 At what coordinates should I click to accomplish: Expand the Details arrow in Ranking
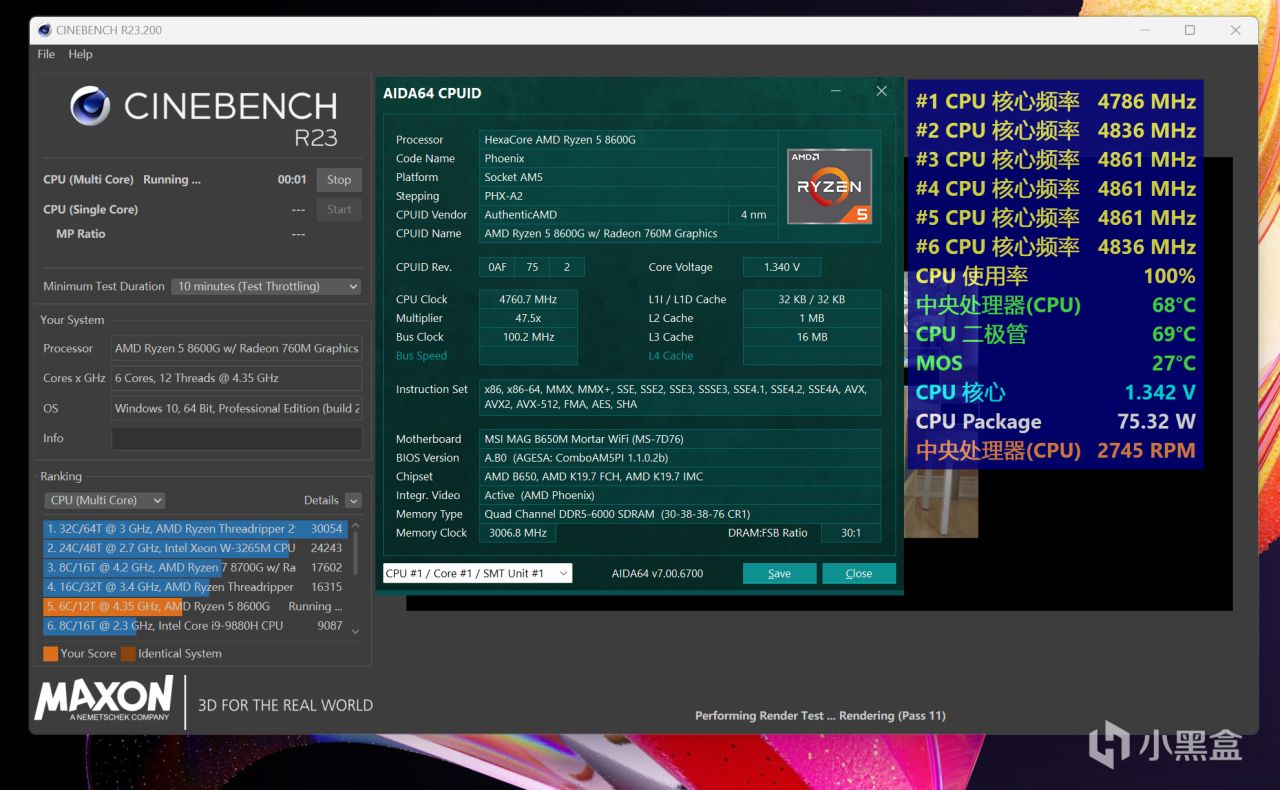tap(353, 500)
